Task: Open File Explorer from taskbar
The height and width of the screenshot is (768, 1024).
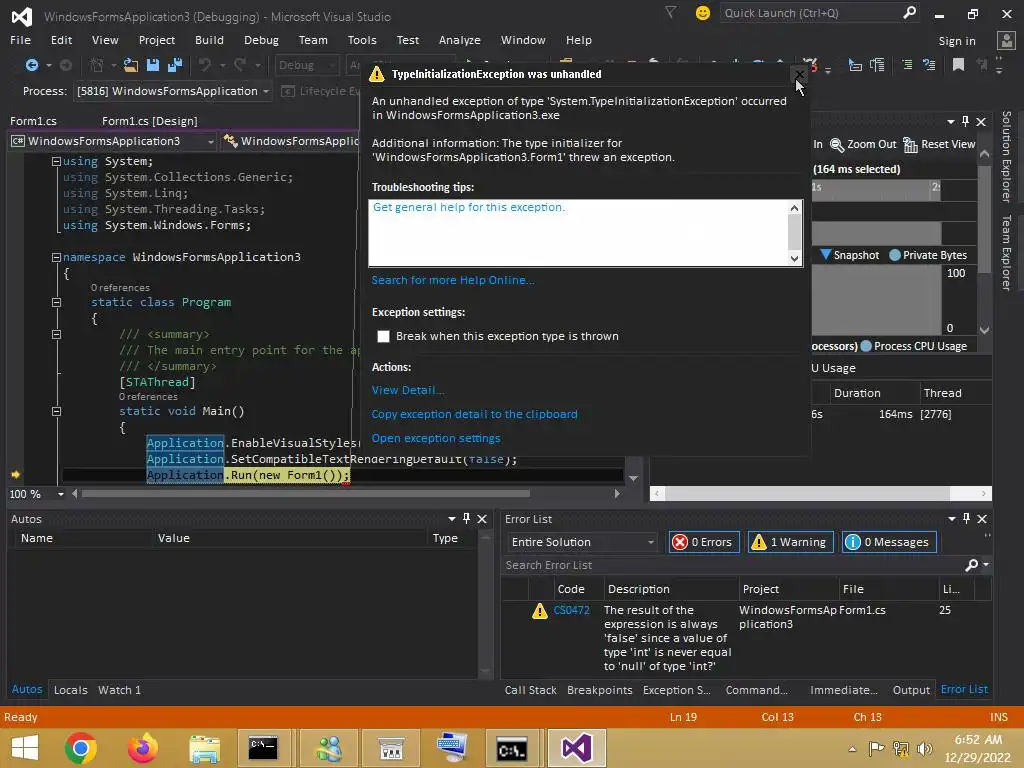Action: click(x=204, y=748)
